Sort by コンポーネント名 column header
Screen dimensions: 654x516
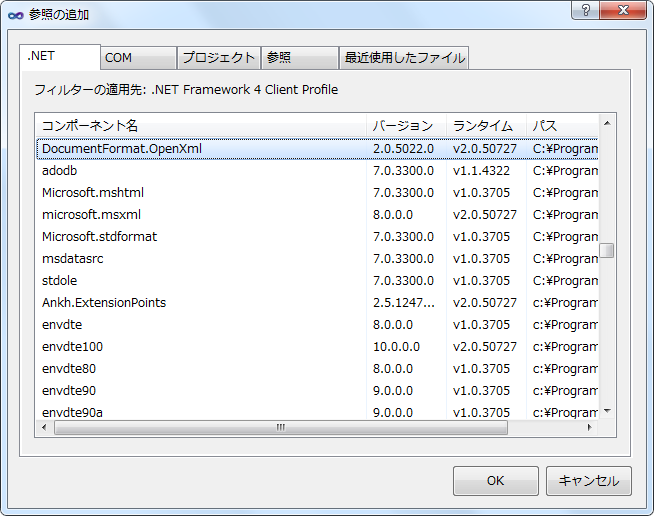tap(200, 126)
